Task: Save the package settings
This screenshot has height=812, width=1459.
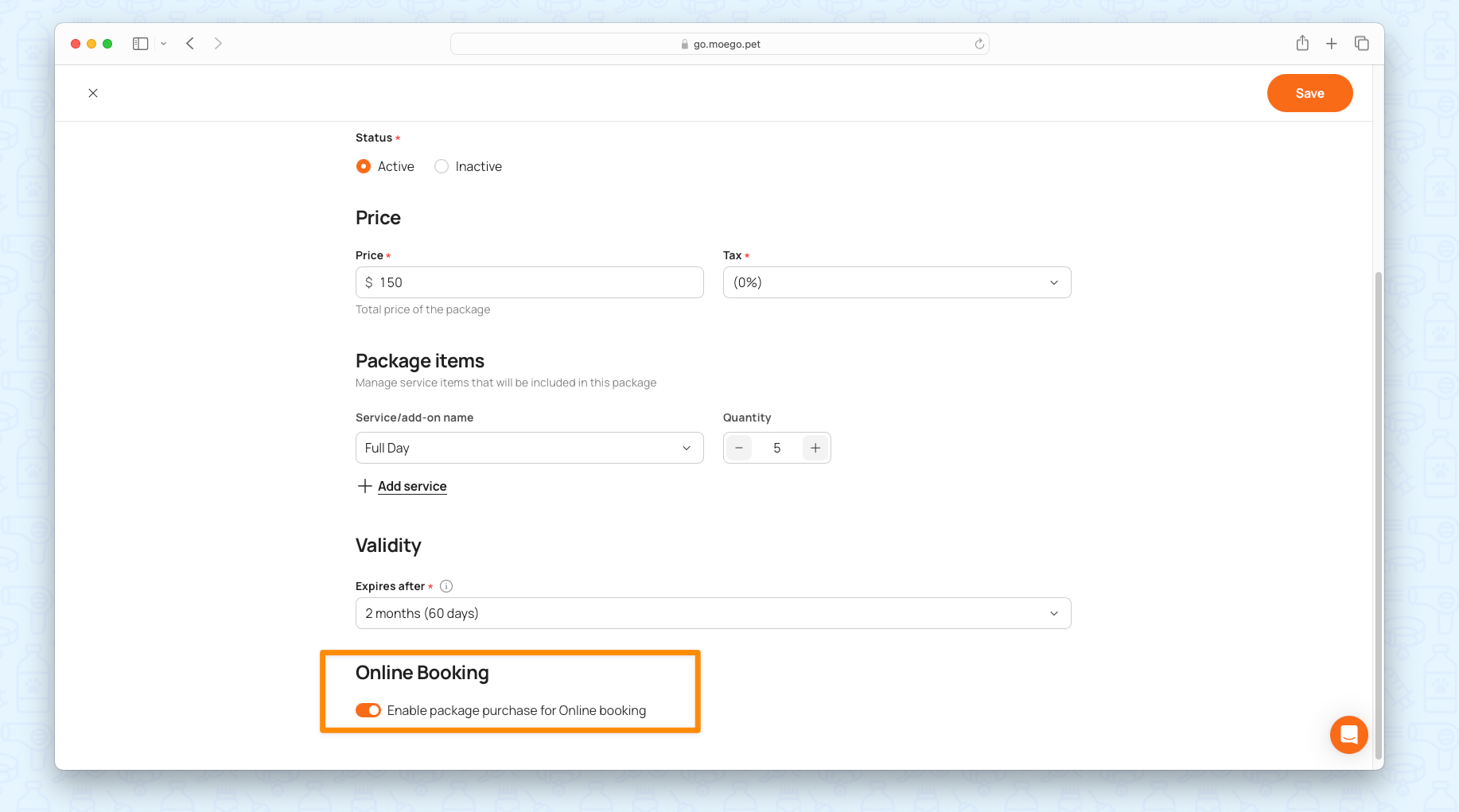Action: coord(1309,93)
